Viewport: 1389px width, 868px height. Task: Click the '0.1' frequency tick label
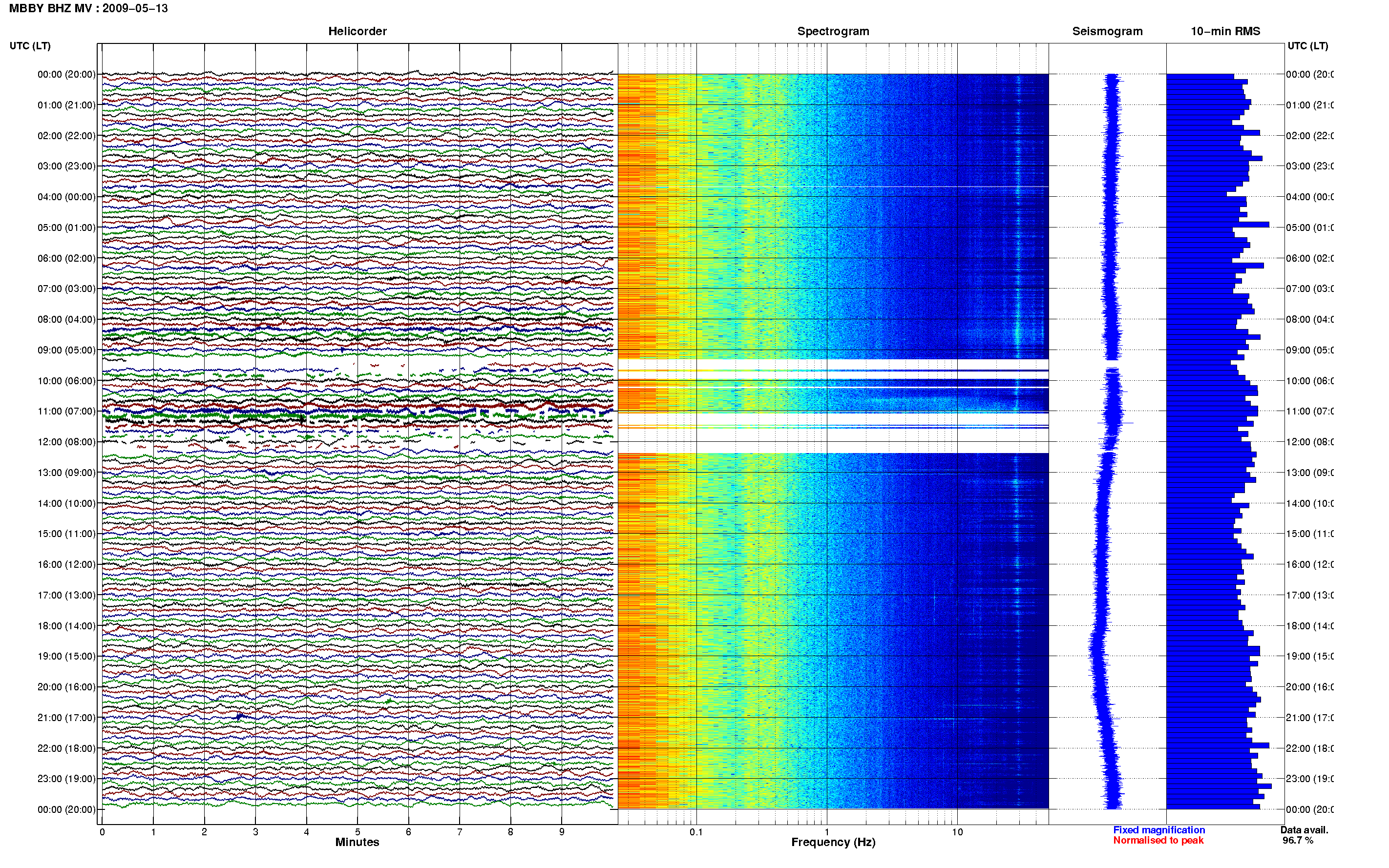pos(696,832)
